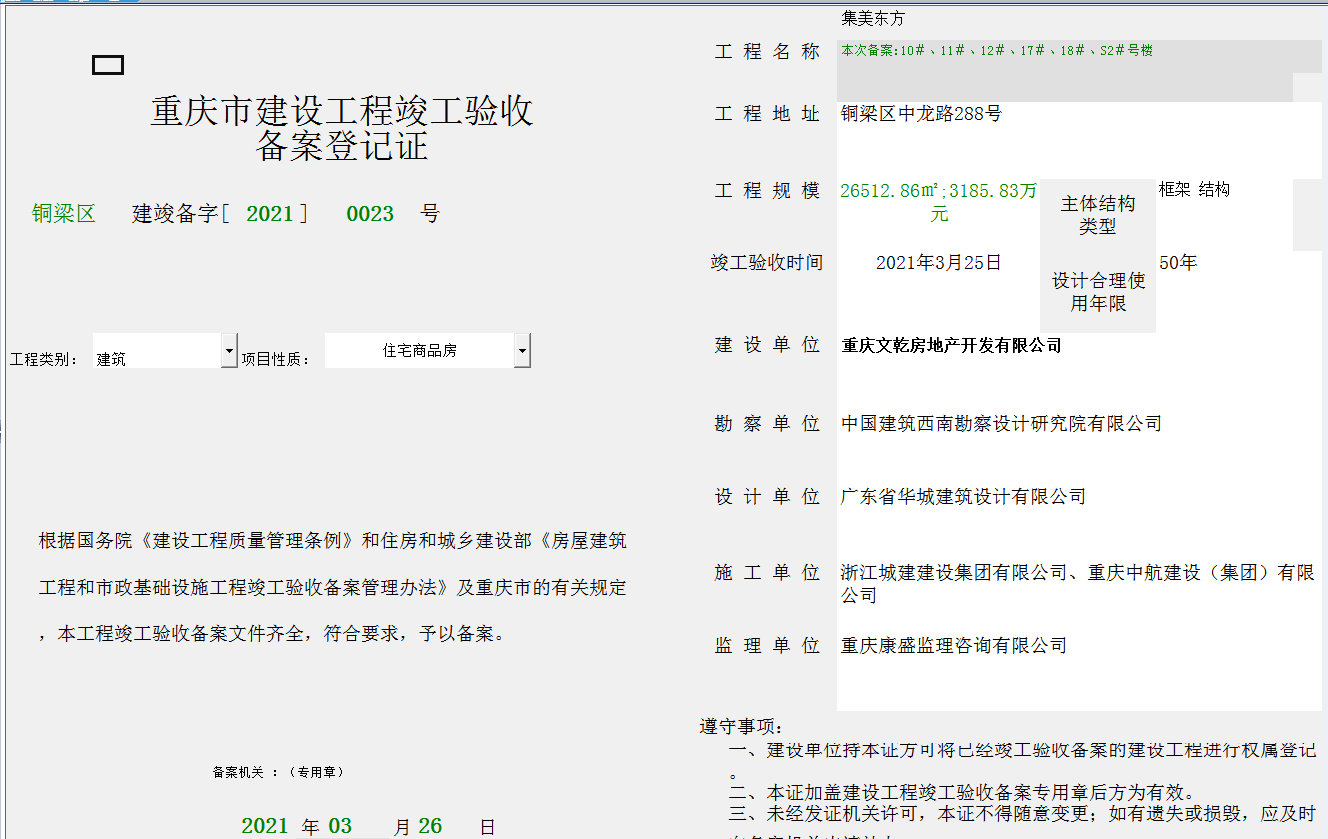Click the filing day value 26

430,826
